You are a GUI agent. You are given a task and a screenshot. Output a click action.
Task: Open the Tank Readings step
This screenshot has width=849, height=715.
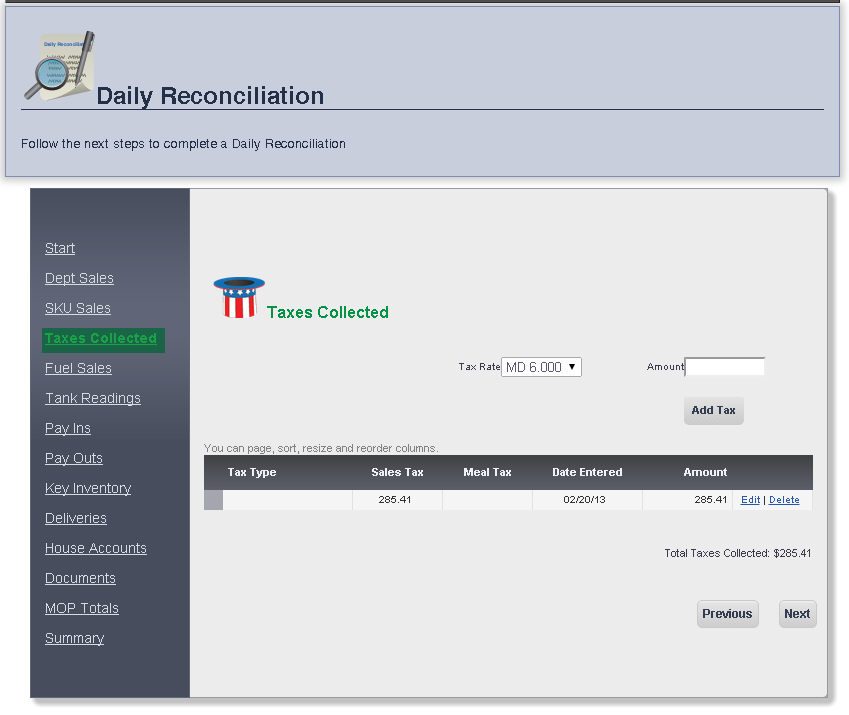(x=93, y=398)
